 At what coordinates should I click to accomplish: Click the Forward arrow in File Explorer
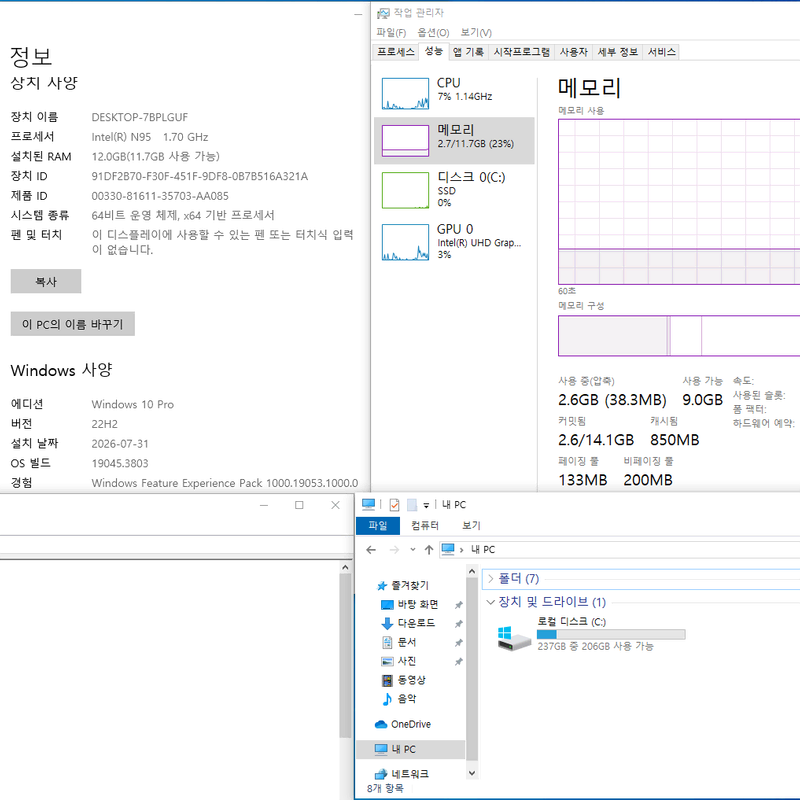(x=394, y=549)
